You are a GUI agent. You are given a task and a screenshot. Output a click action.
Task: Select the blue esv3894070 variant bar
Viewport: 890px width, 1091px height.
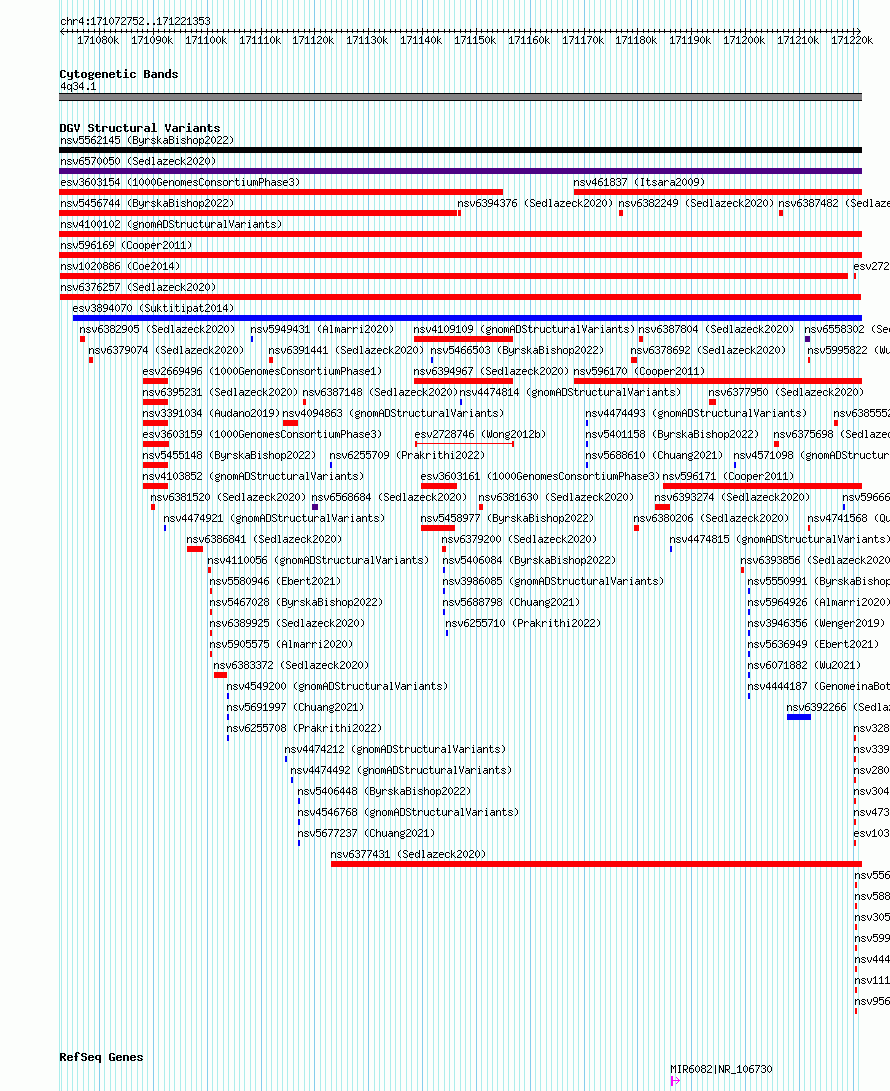[x=467, y=318]
